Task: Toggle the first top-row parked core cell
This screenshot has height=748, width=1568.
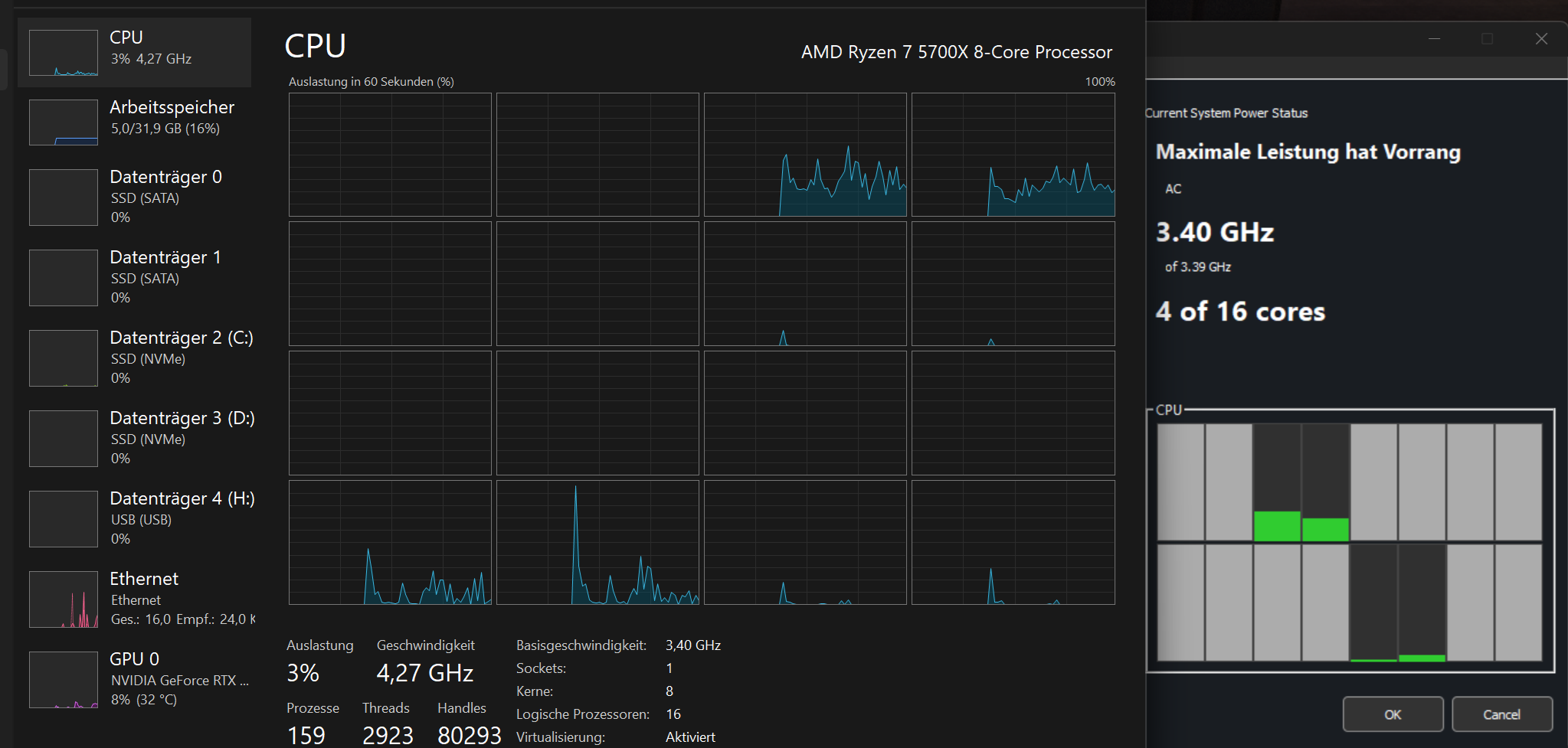Action: coord(1180,482)
